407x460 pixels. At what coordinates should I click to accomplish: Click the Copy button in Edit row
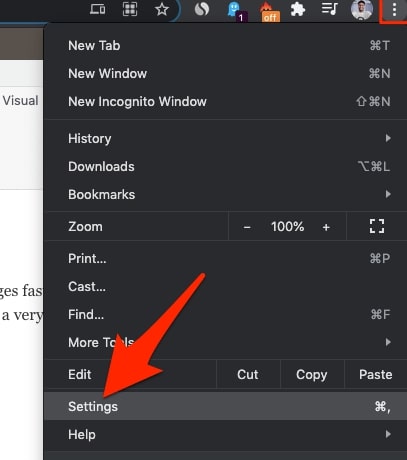point(312,374)
